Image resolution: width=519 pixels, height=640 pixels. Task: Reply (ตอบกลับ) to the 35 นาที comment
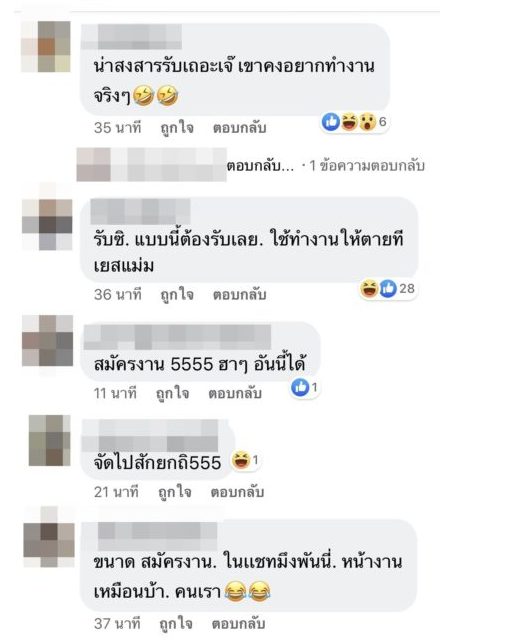coord(240,128)
